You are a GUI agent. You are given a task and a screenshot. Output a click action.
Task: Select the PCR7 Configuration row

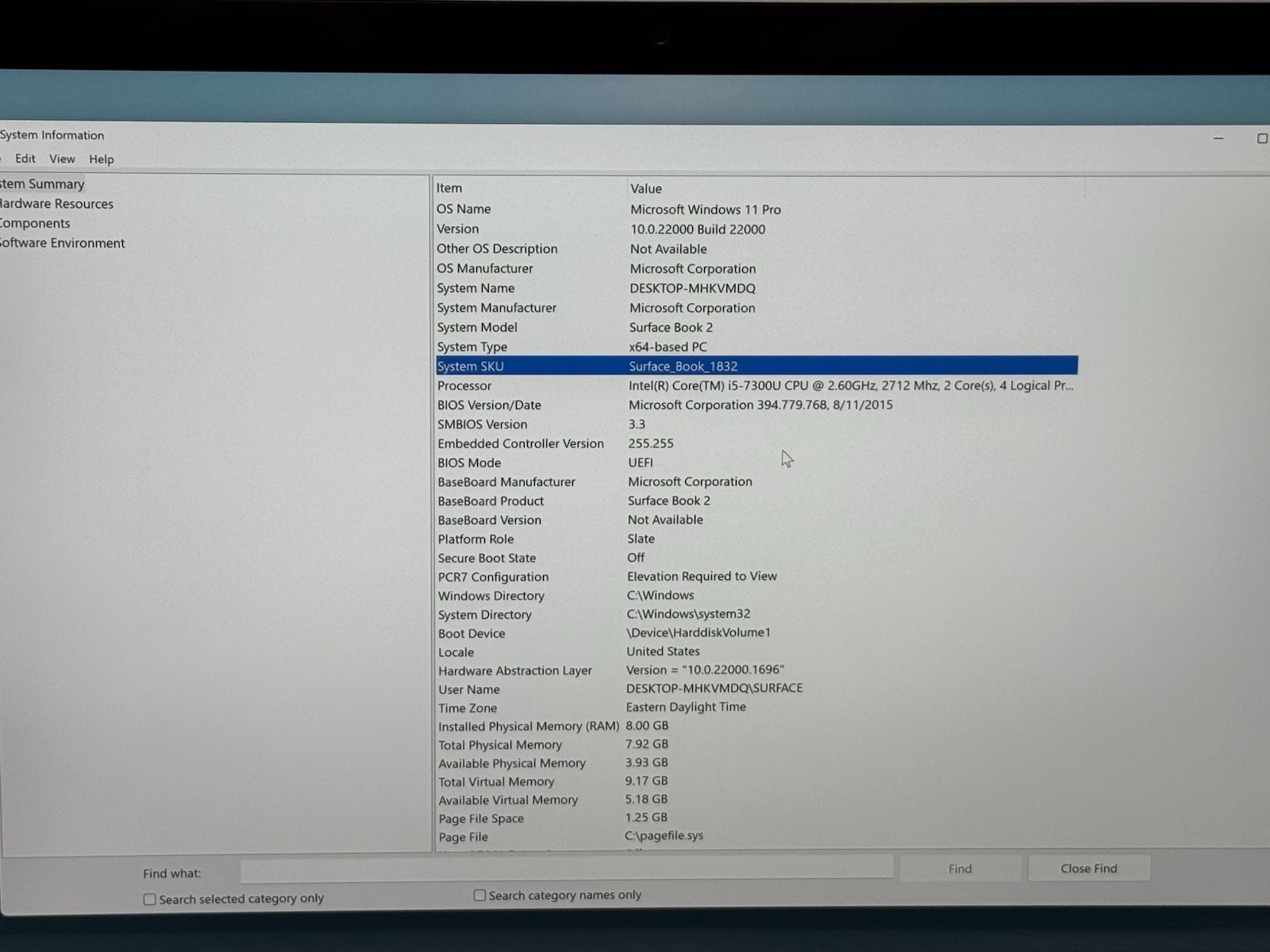pos(756,577)
